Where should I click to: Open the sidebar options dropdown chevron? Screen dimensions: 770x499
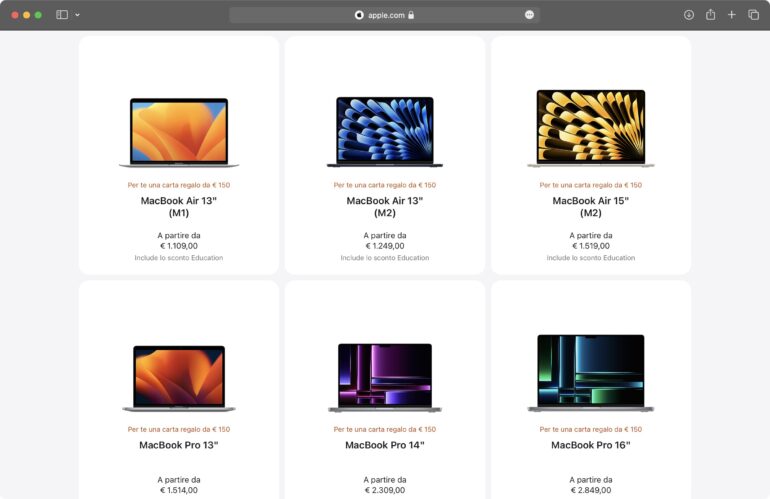(x=78, y=15)
